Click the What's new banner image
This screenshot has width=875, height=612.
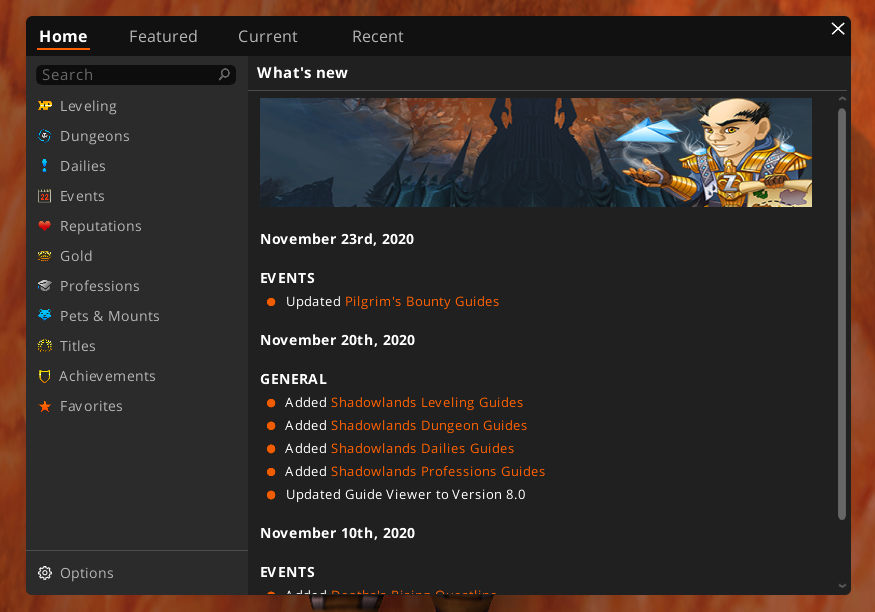536,152
